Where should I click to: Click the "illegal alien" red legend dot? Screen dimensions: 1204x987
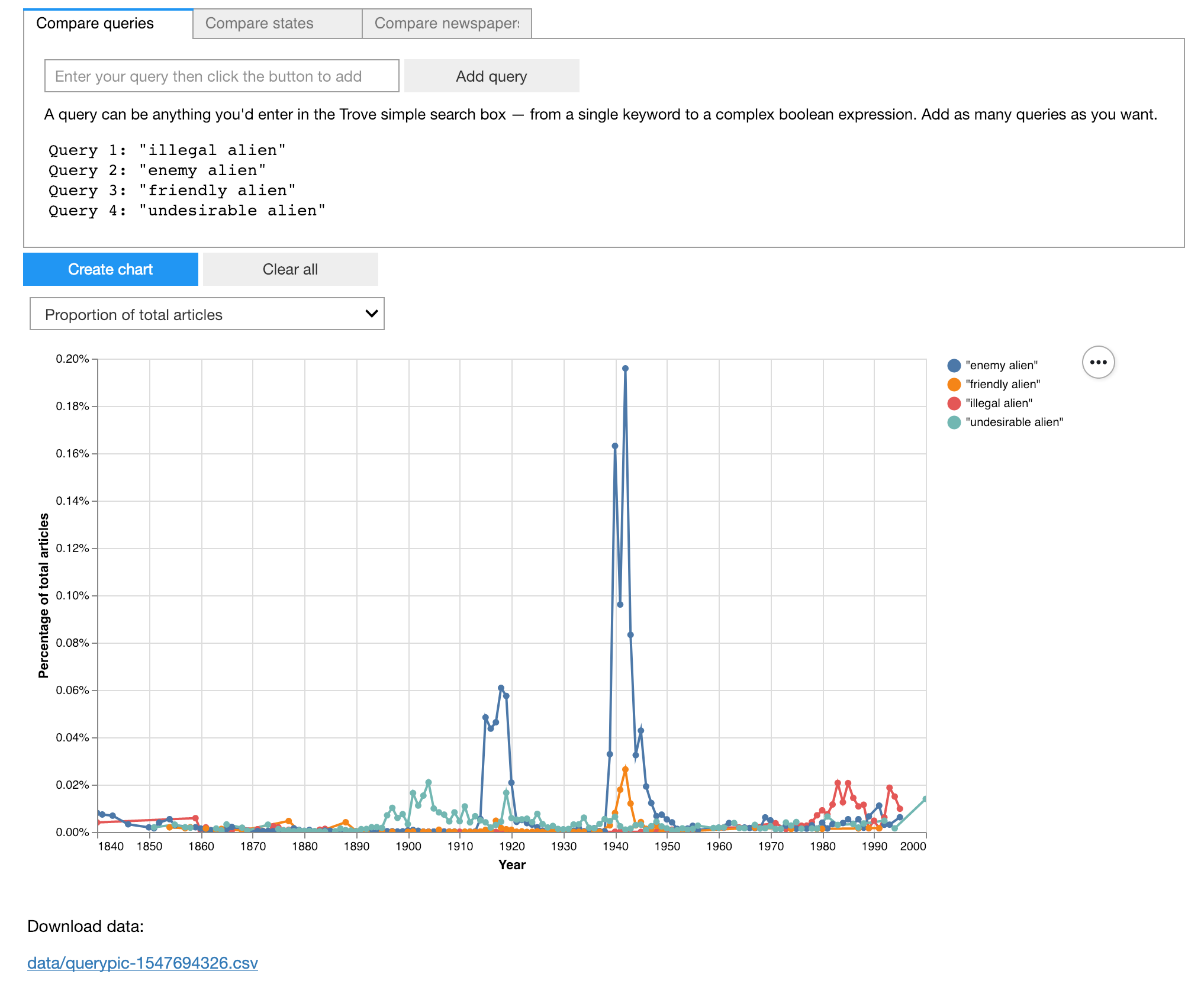click(954, 404)
